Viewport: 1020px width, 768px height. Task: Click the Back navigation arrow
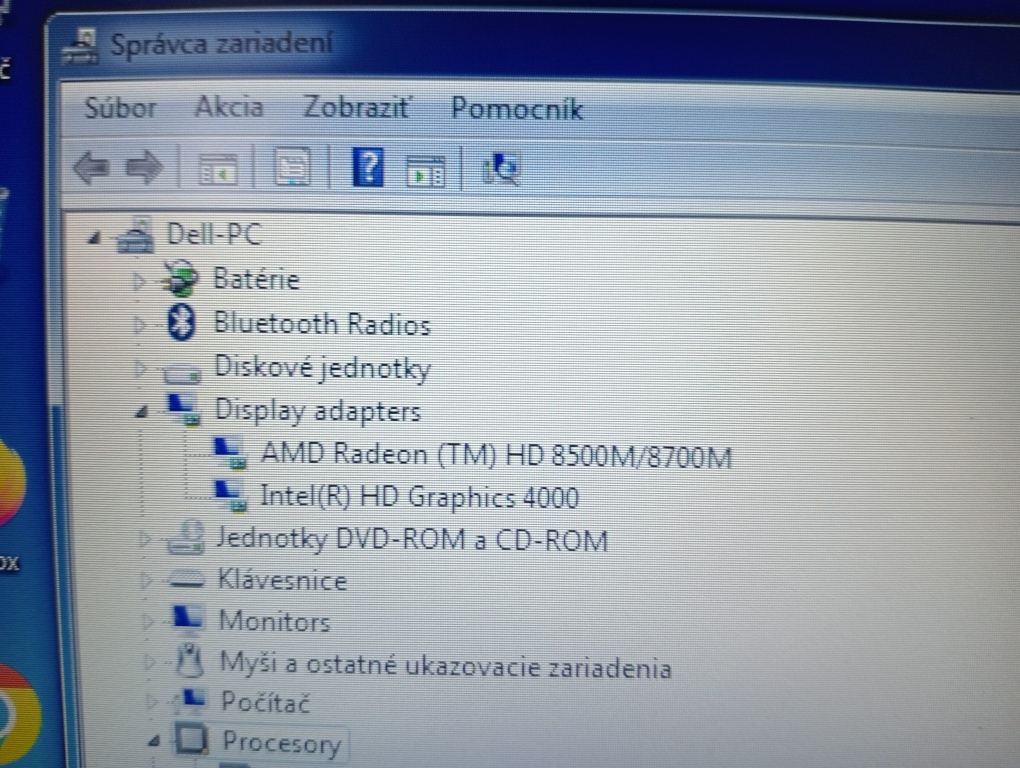click(89, 168)
